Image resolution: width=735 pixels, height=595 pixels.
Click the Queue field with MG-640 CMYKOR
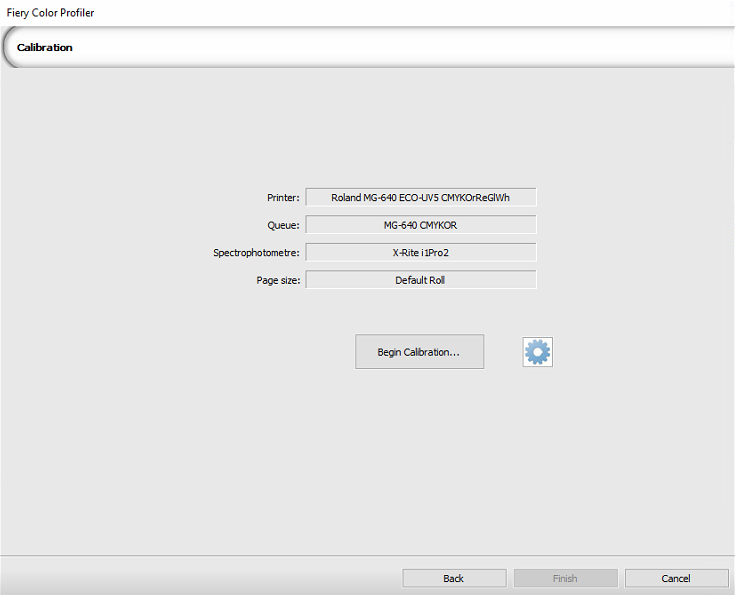point(420,225)
